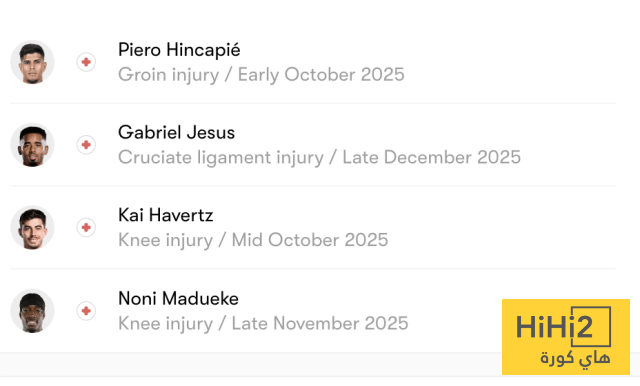Viewport: 640px width, 386px height.
Task: Open Noni Madueke's player photo
Action: tap(32, 311)
